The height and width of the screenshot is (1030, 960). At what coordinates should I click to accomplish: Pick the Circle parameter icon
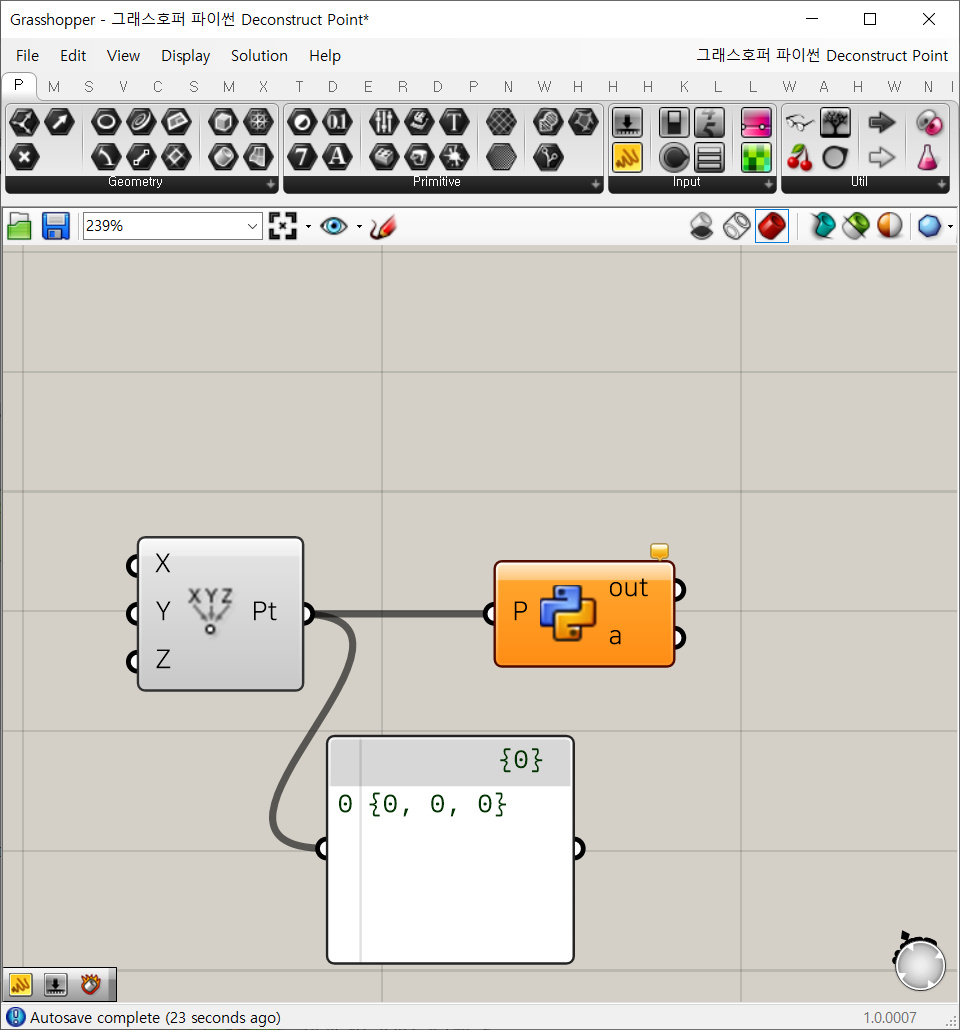coord(106,122)
